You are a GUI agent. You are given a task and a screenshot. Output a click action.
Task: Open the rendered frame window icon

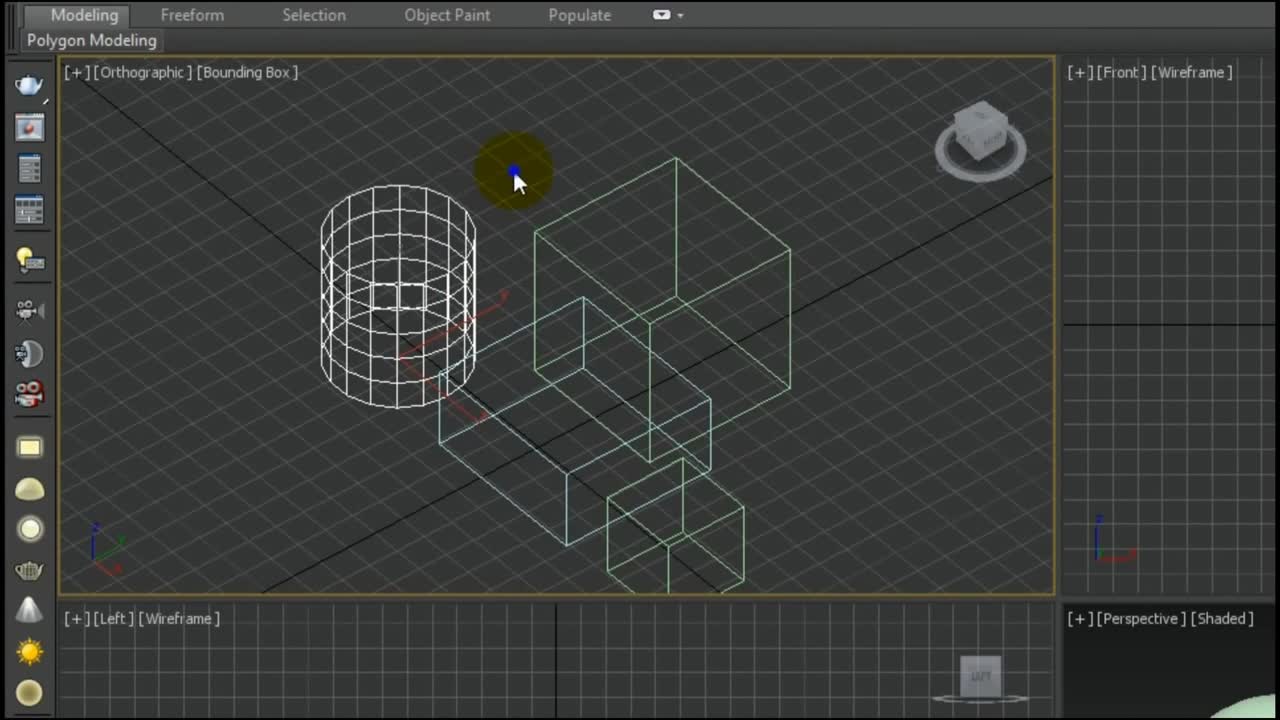tap(29, 127)
